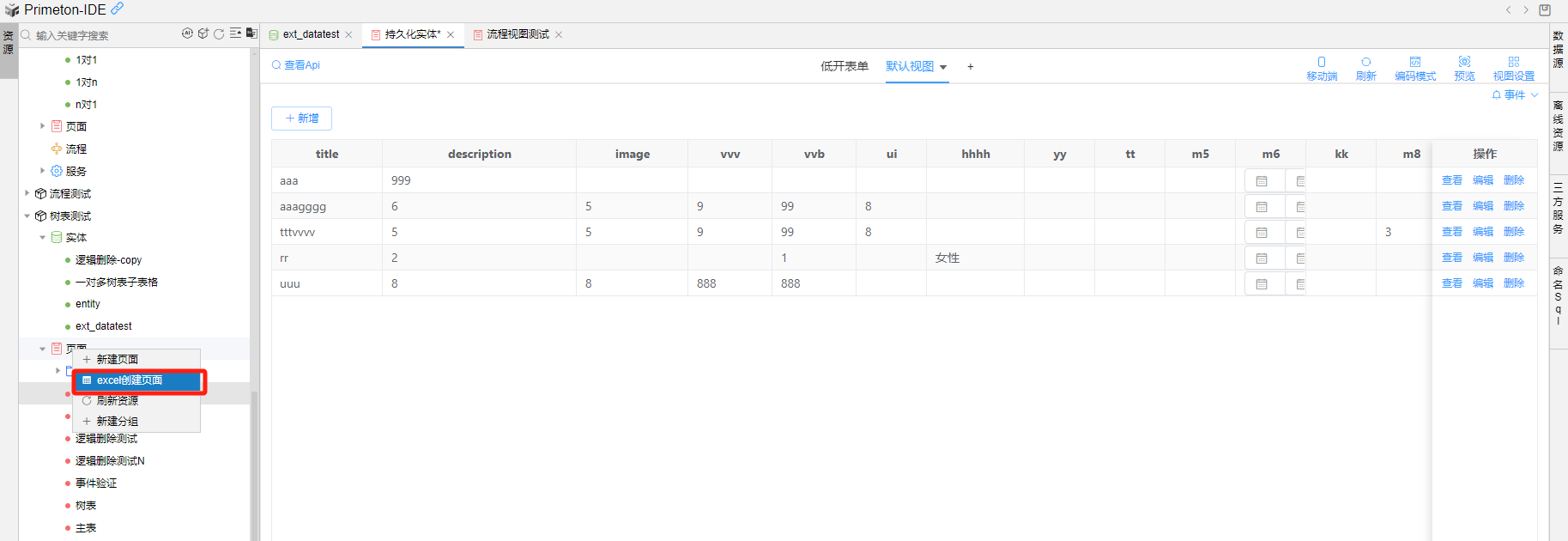Open 编码模式 code mode
The width and height of the screenshot is (1568, 541).
click(x=1415, y=68)
